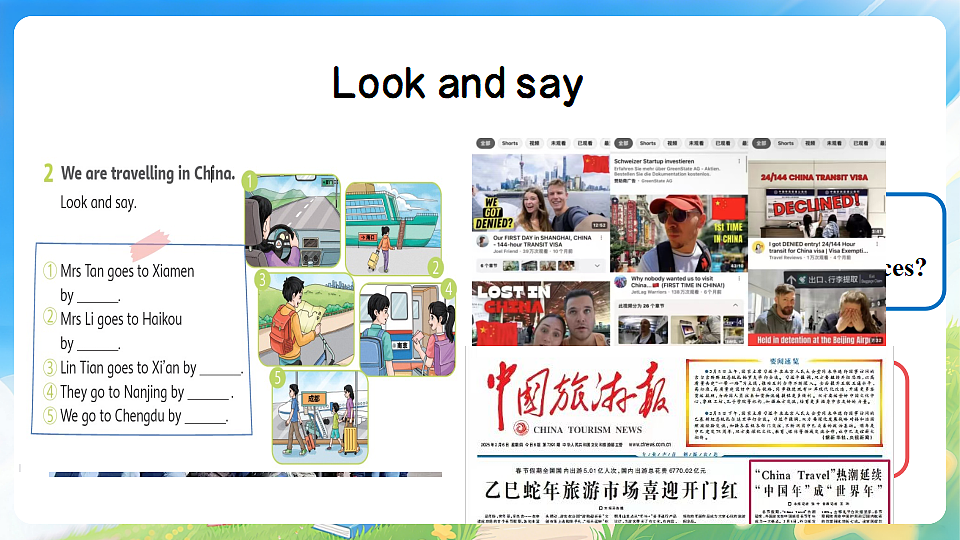The height and width of the screenshot is (540, 960).
Task: Open the 'DECLINED!' transit visa video thumbnail
Action: (x=817, y=199)
